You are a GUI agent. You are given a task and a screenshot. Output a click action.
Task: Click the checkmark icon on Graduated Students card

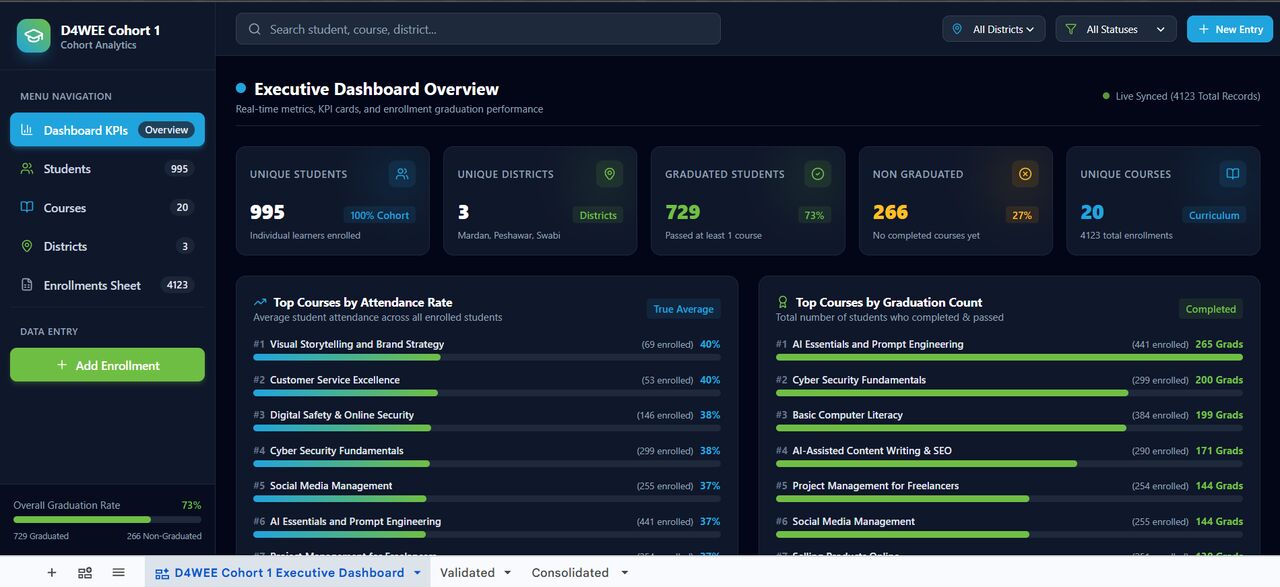[x=818, y=174]
